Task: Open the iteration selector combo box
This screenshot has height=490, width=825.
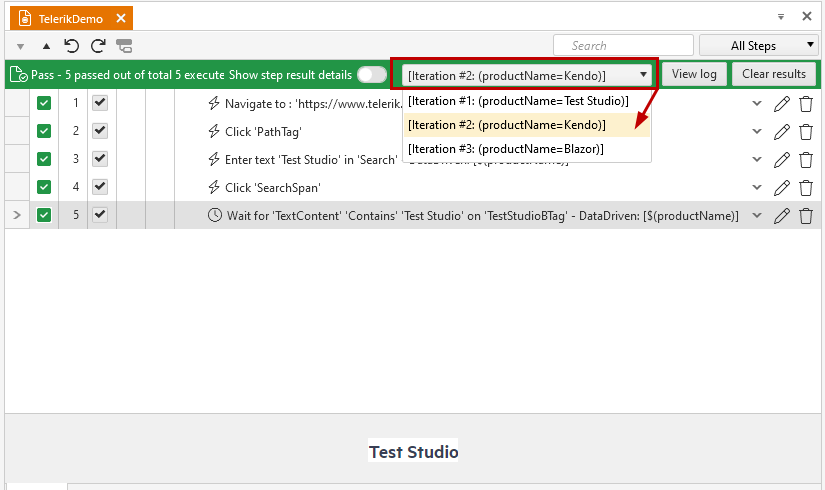Action: 526,75
